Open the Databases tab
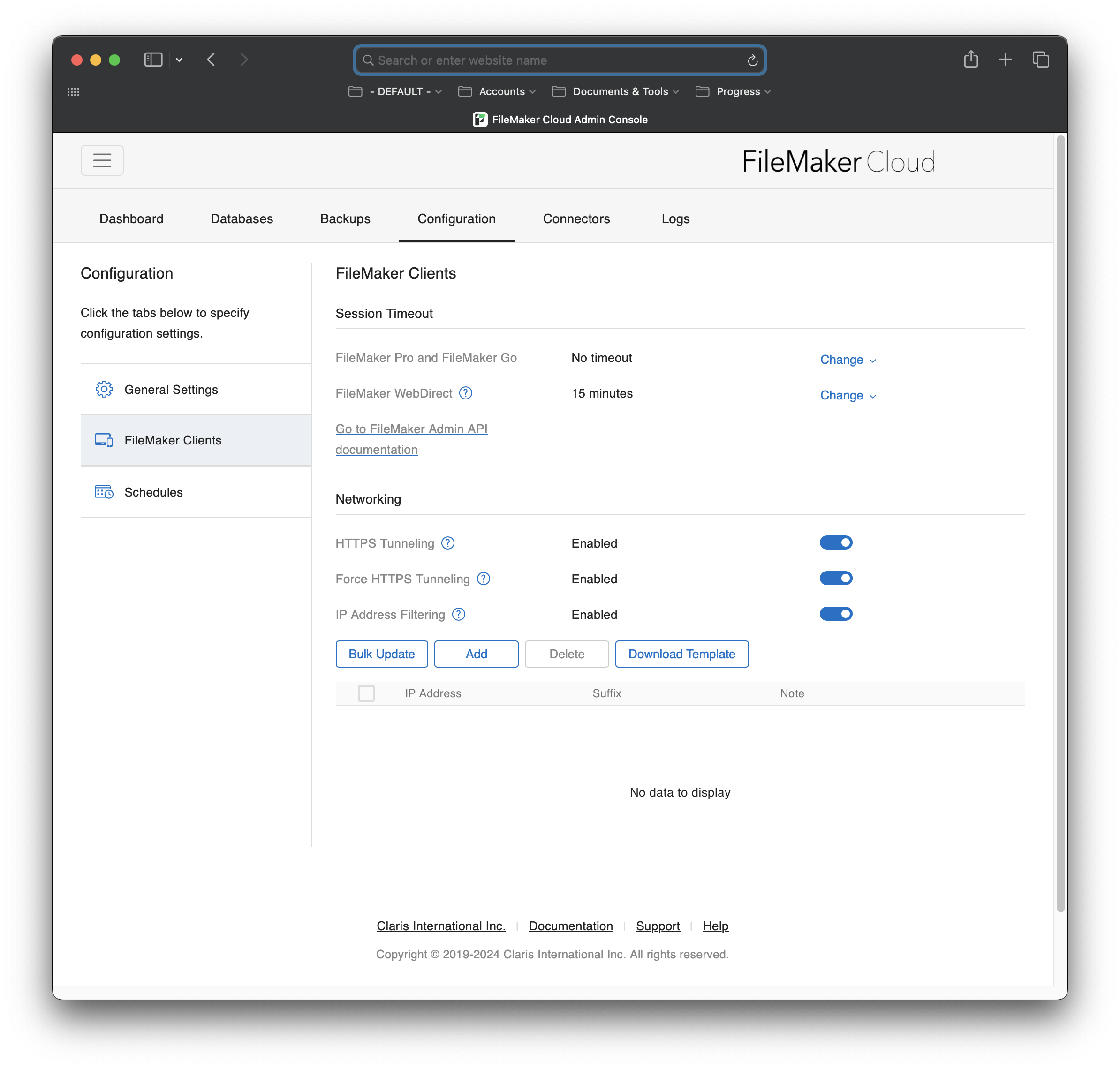Image resolution: width=1120 pixels, height=1069 pixels. pos(241,218)
